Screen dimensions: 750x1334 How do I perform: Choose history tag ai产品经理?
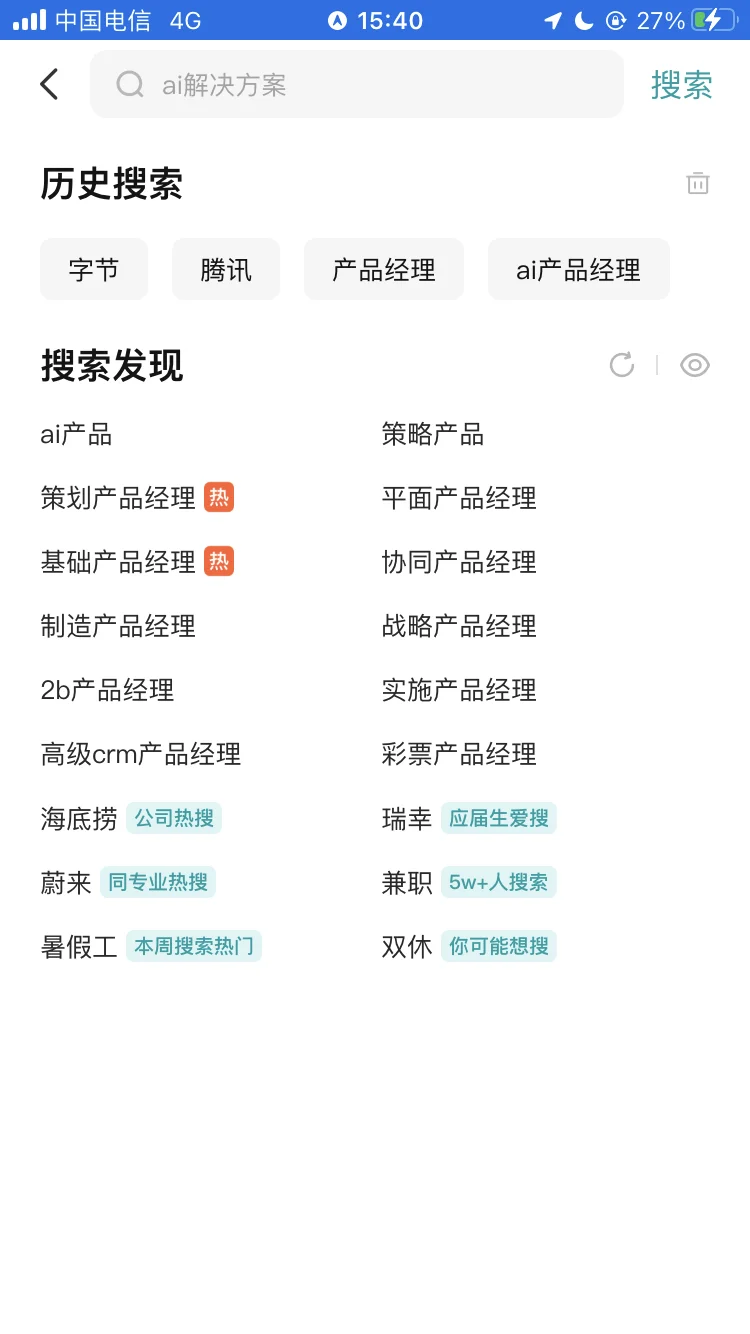point(579,269)
